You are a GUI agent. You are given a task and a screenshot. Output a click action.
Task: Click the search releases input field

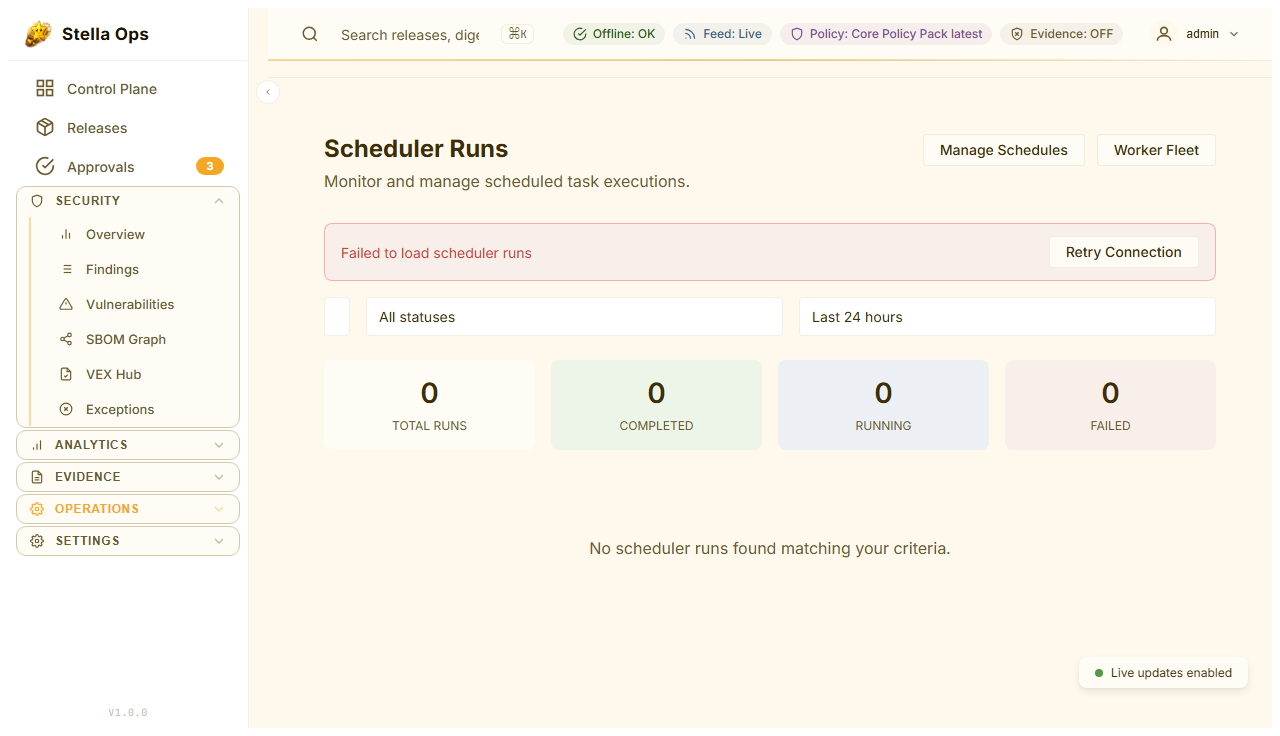tap(410, 35)
